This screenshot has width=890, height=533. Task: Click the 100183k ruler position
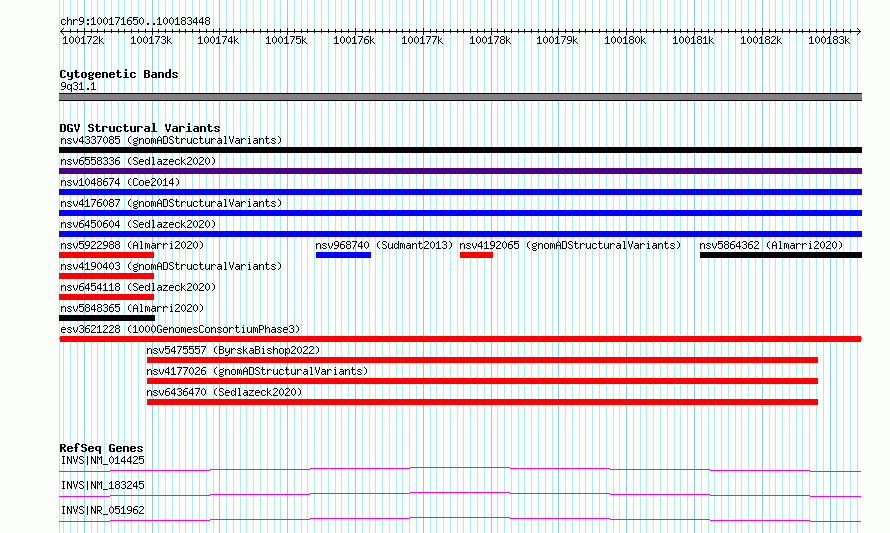(829, 40)
